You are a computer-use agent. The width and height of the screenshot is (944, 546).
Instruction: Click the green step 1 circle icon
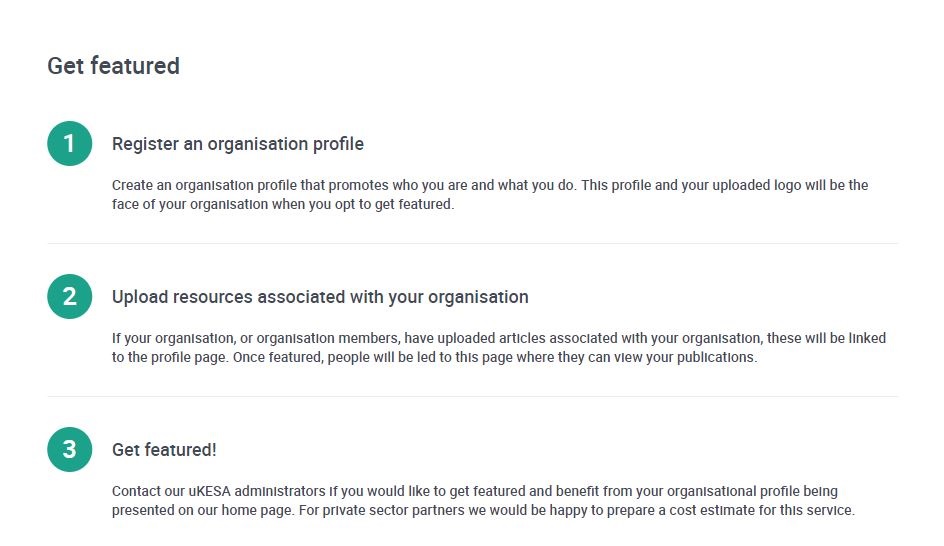[70, 143]
